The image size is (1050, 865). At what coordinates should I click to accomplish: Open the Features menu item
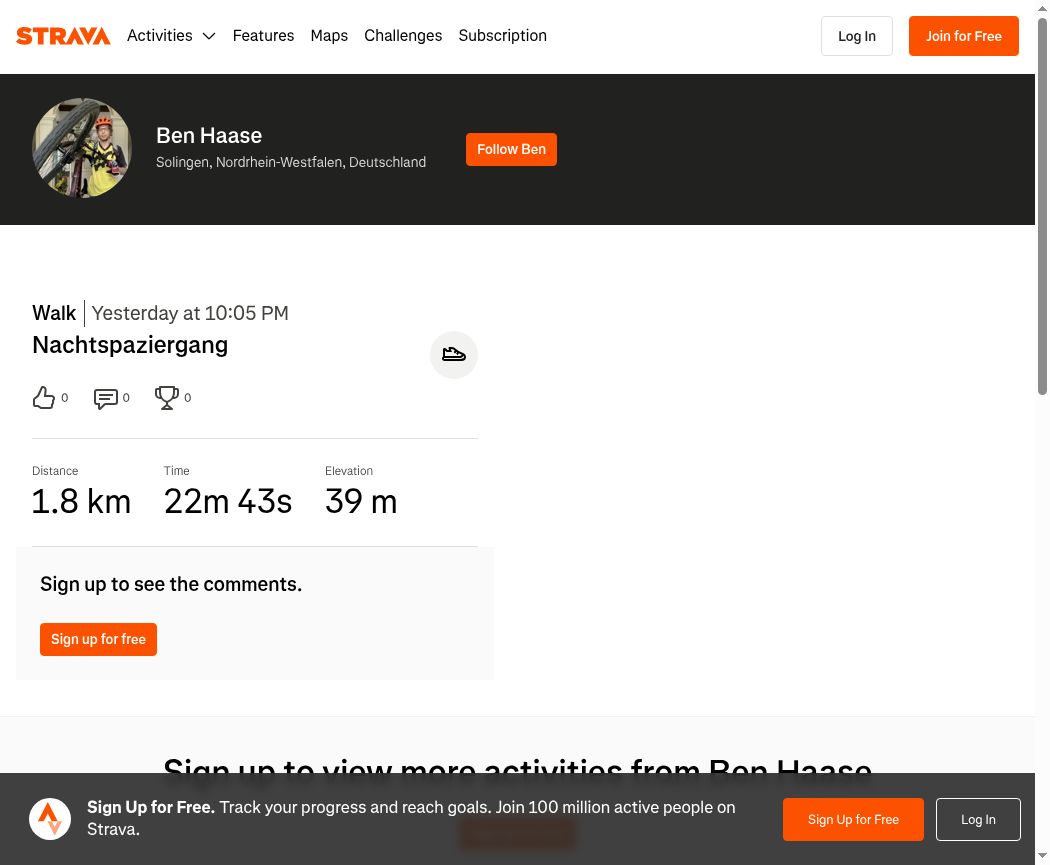point(263,35)
